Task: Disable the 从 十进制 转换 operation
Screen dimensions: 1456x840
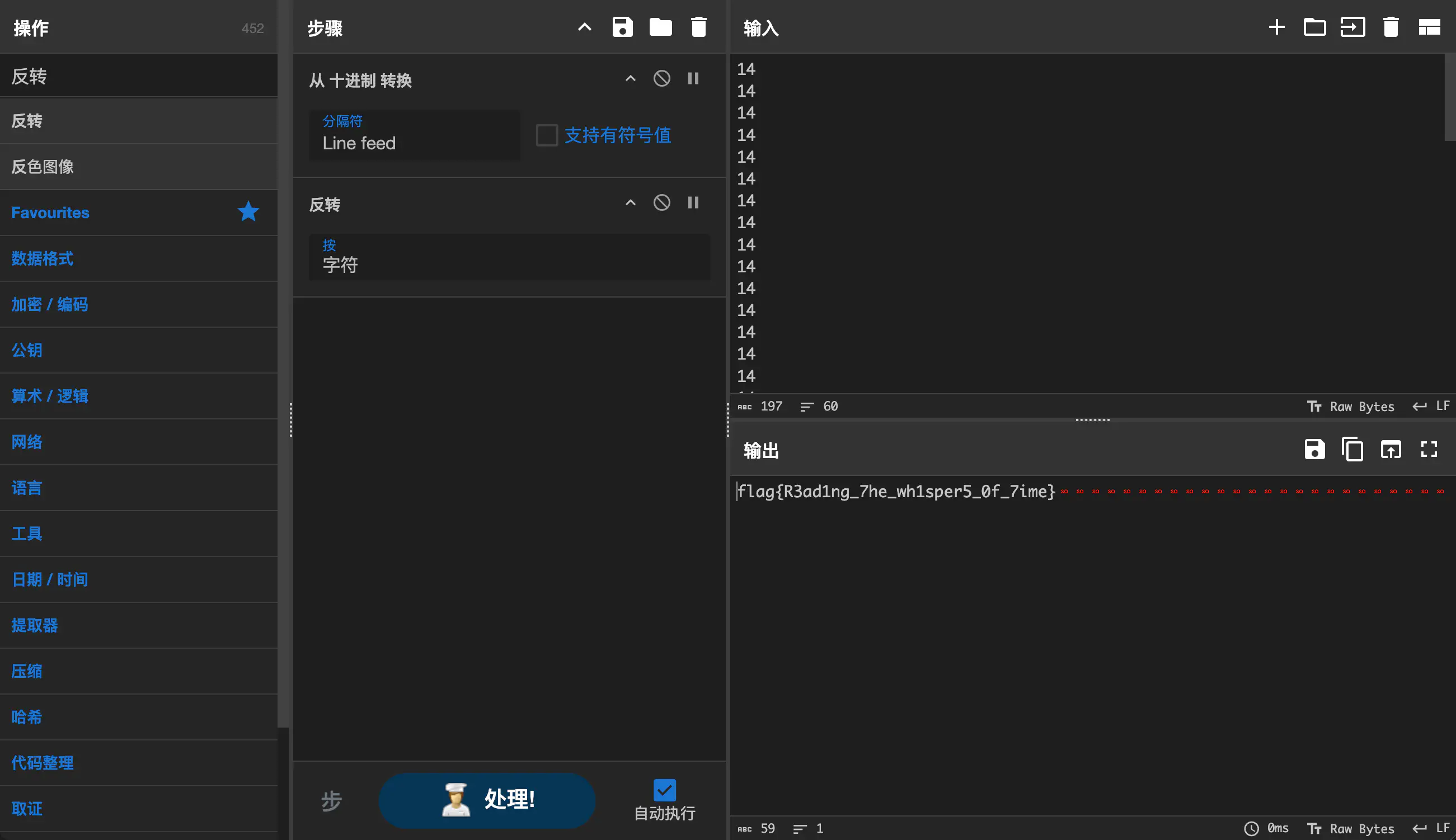Action: (x=661, y=78)
